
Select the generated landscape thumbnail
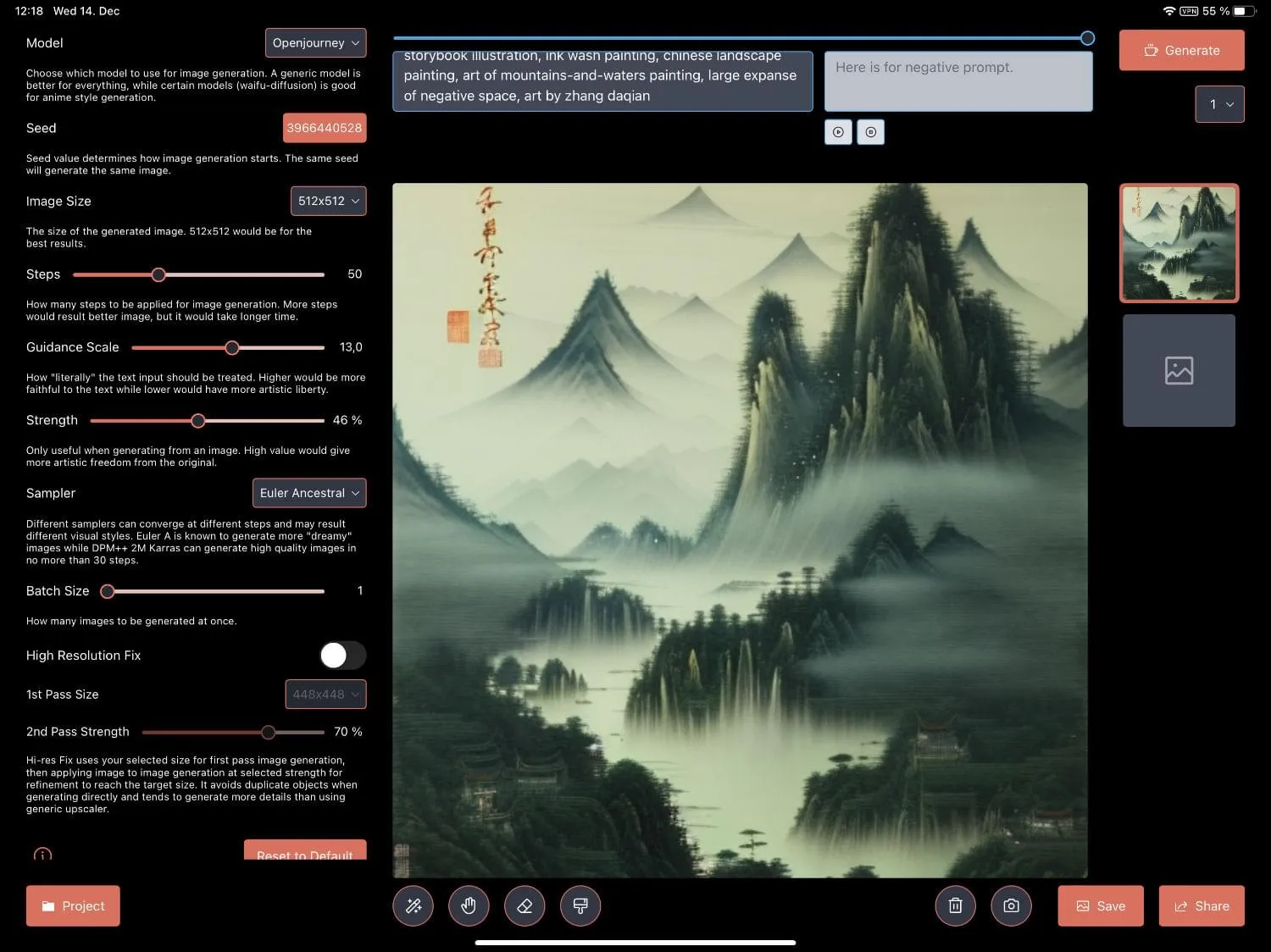[x=1179, y=243]
